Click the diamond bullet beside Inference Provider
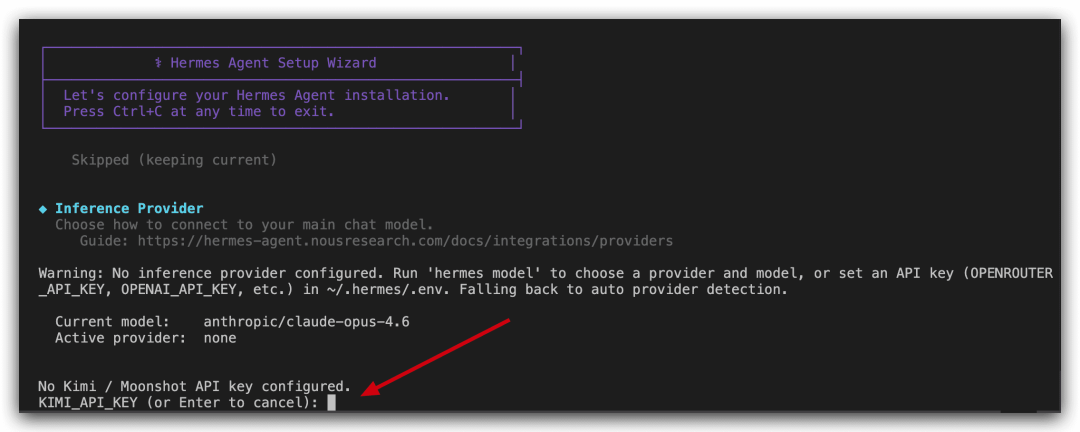Screen dimensions: 1080x432 pos(43,208)
